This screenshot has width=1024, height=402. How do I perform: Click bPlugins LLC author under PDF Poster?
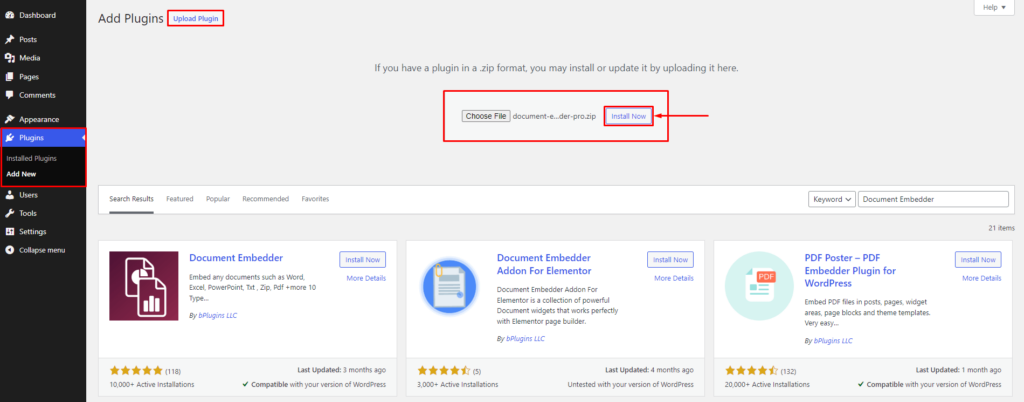[x=833, y=341]
